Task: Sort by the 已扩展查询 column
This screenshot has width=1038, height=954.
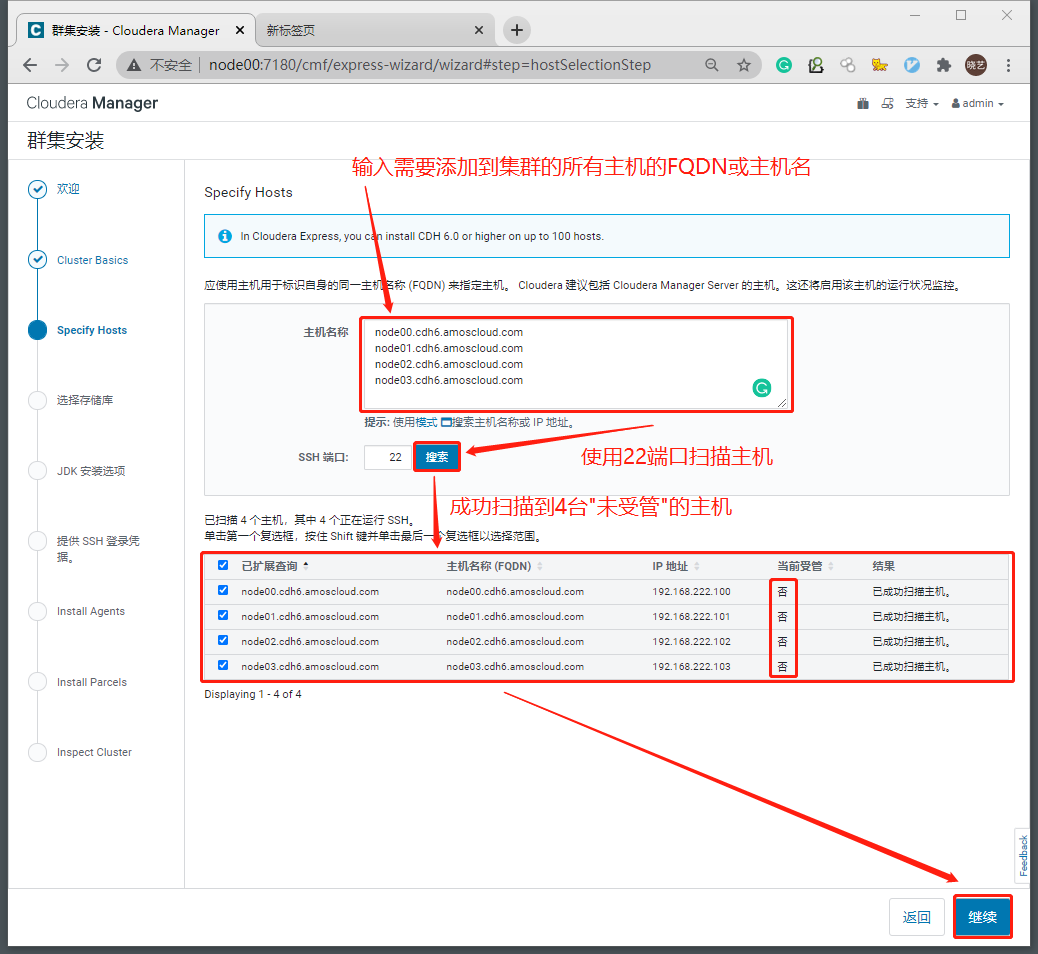Action: point(275,566)
